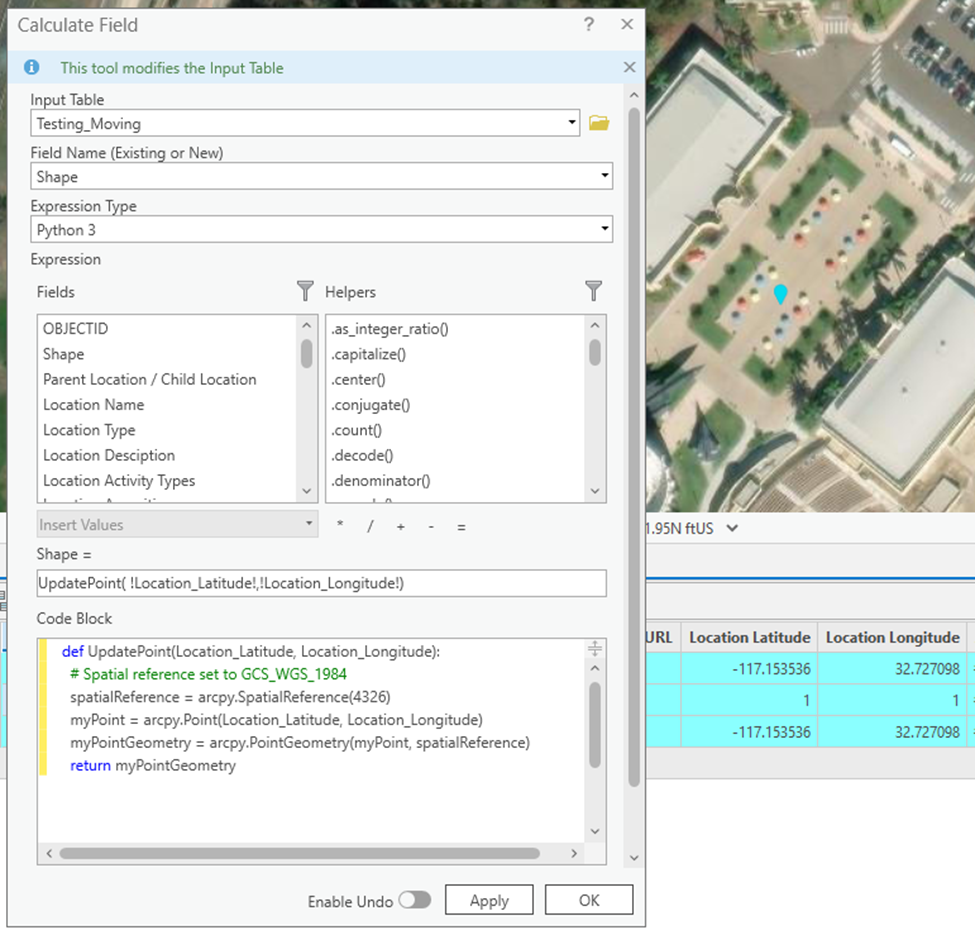
Task: Select .capitalize() in the Helpers list
Action: [369, 354]
